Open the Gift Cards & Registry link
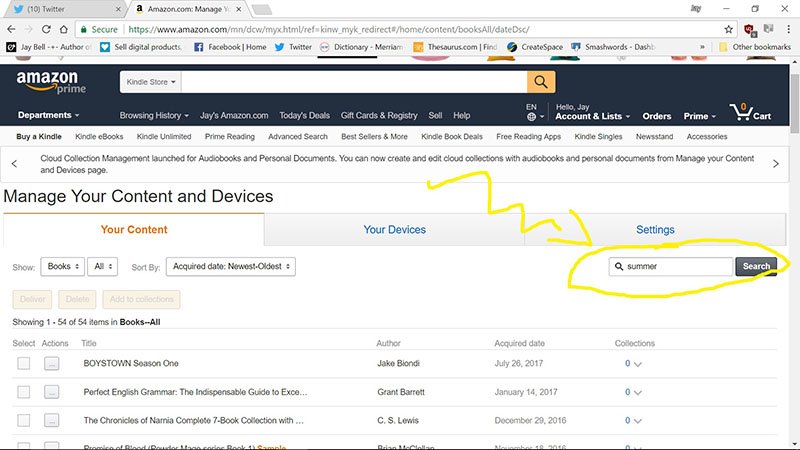Image resolution: width=800 pixels, height=450 pixels. click(379, 116)
